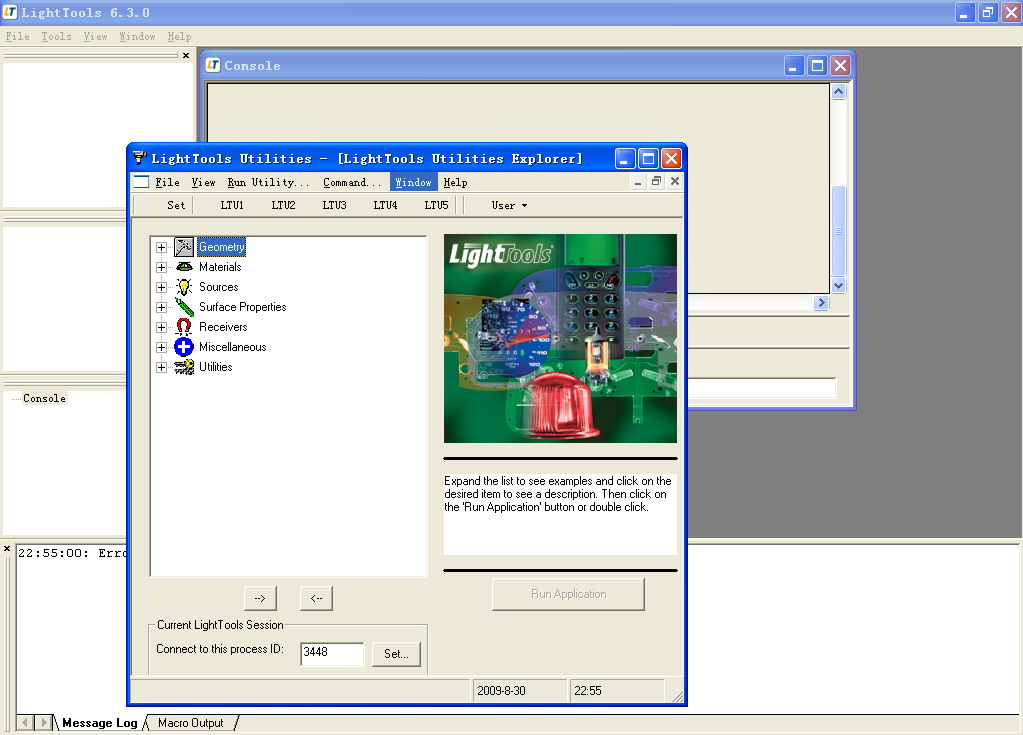Select the Miscellaneous tree item label
Screen dimensions: 1023x735
click(233, 348)
